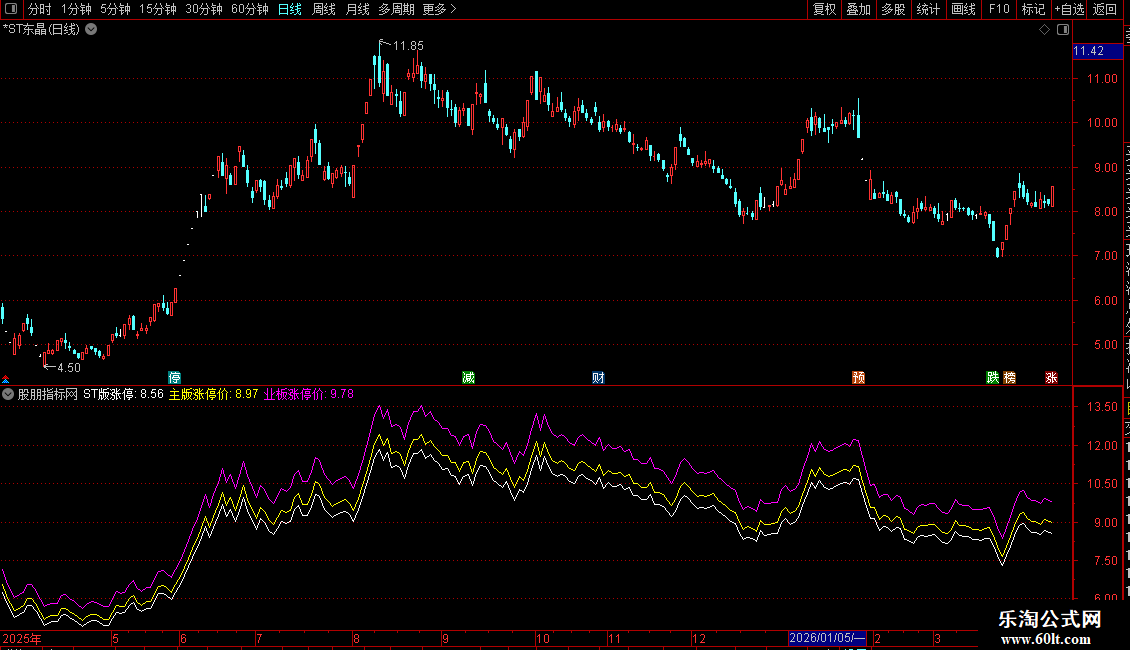Switch to 月线 monthly chart
Image resolution: width=1130 pixels, height=650 pixels.
click(357, 9)
